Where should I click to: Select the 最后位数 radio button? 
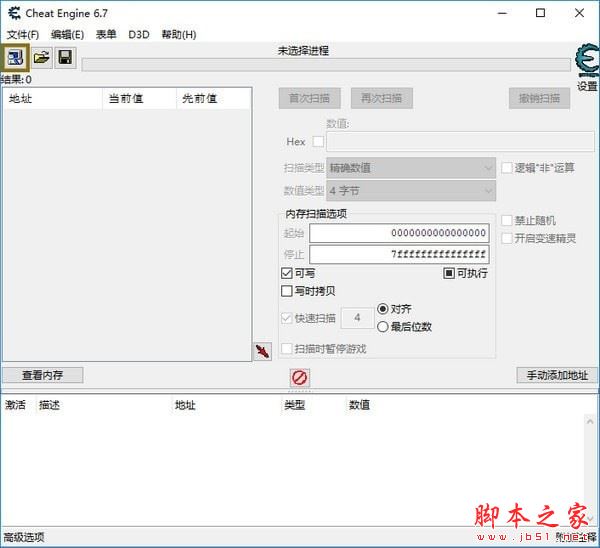click(x=383, y=327)
